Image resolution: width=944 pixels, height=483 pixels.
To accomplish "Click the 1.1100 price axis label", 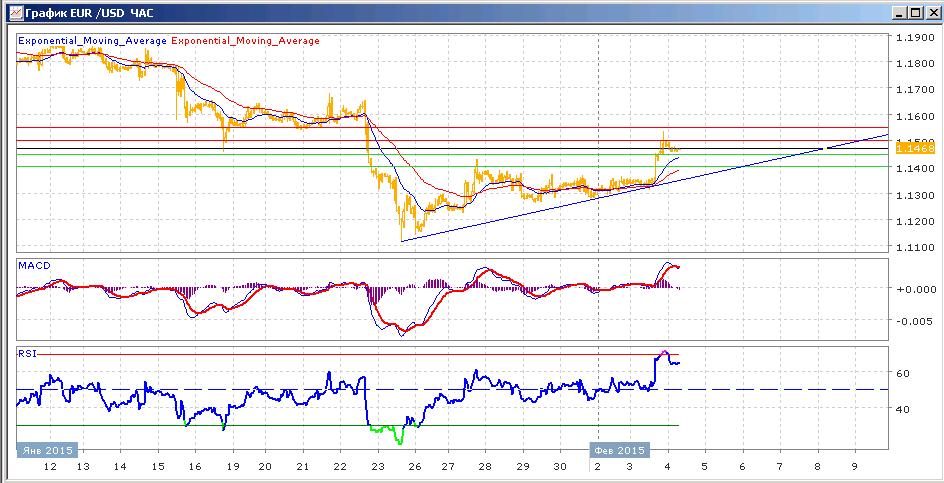I will click(x=915, y=248).
